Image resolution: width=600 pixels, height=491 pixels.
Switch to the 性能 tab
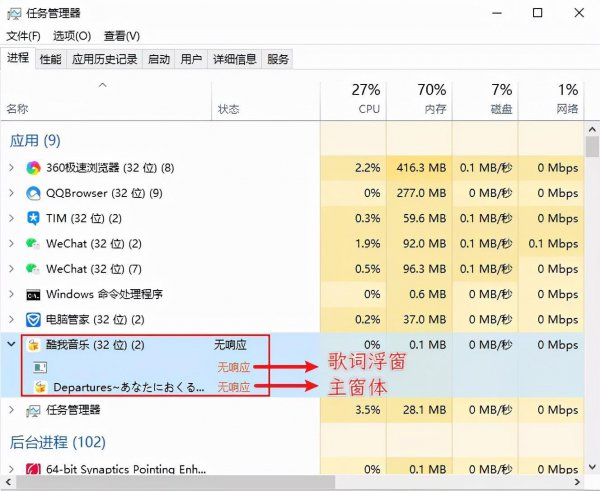pos(51,59)
